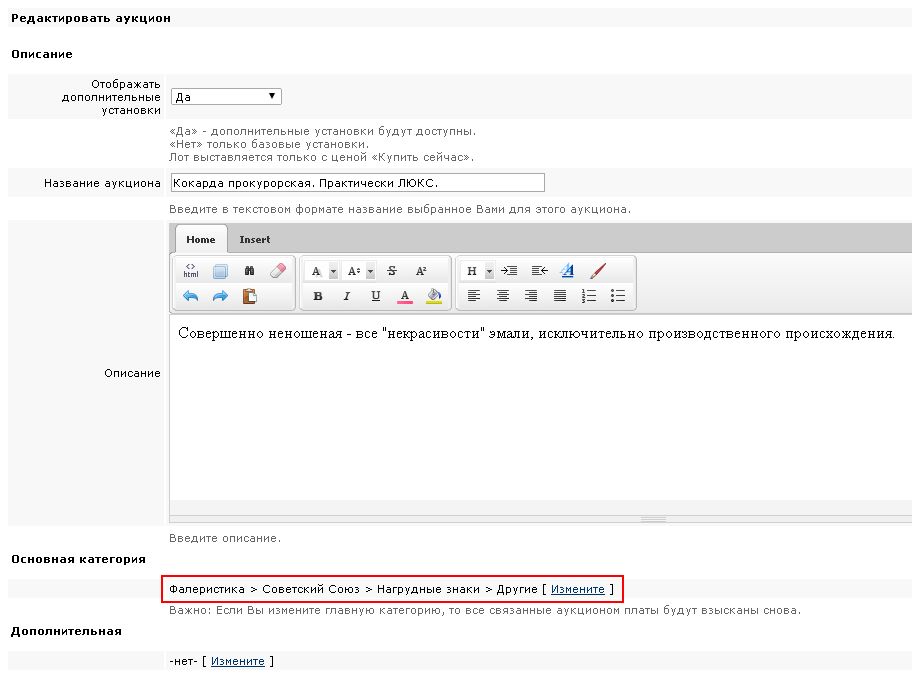Click the binoculars find icon

[249, 271]
